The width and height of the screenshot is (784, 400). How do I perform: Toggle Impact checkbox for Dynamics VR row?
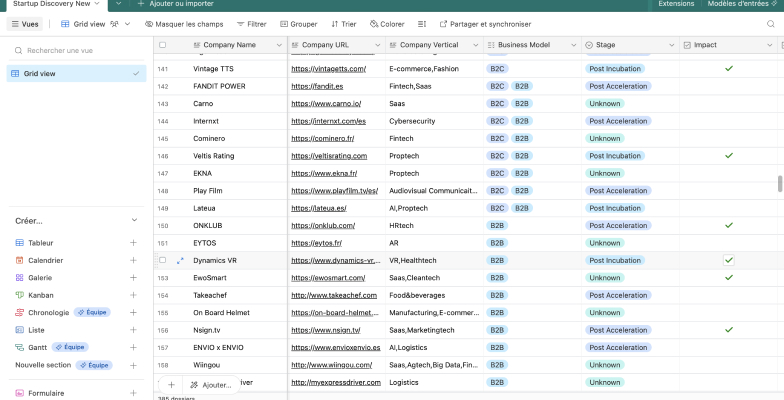[729, 260]
